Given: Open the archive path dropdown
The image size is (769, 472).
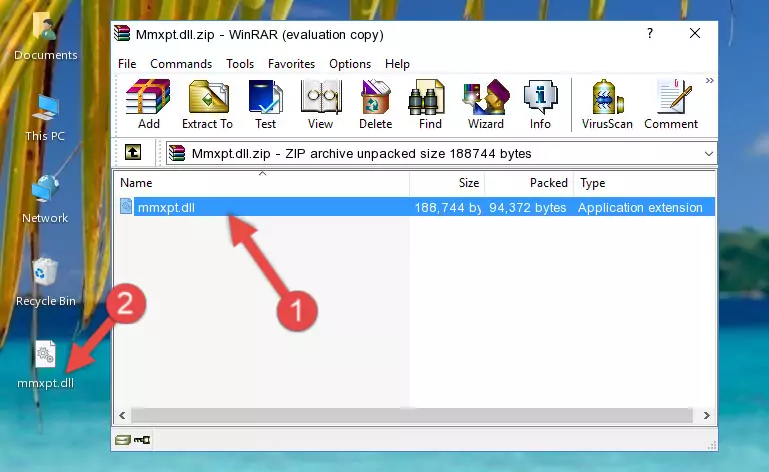Looking at the screenshot, I should (x=708, y=154).
